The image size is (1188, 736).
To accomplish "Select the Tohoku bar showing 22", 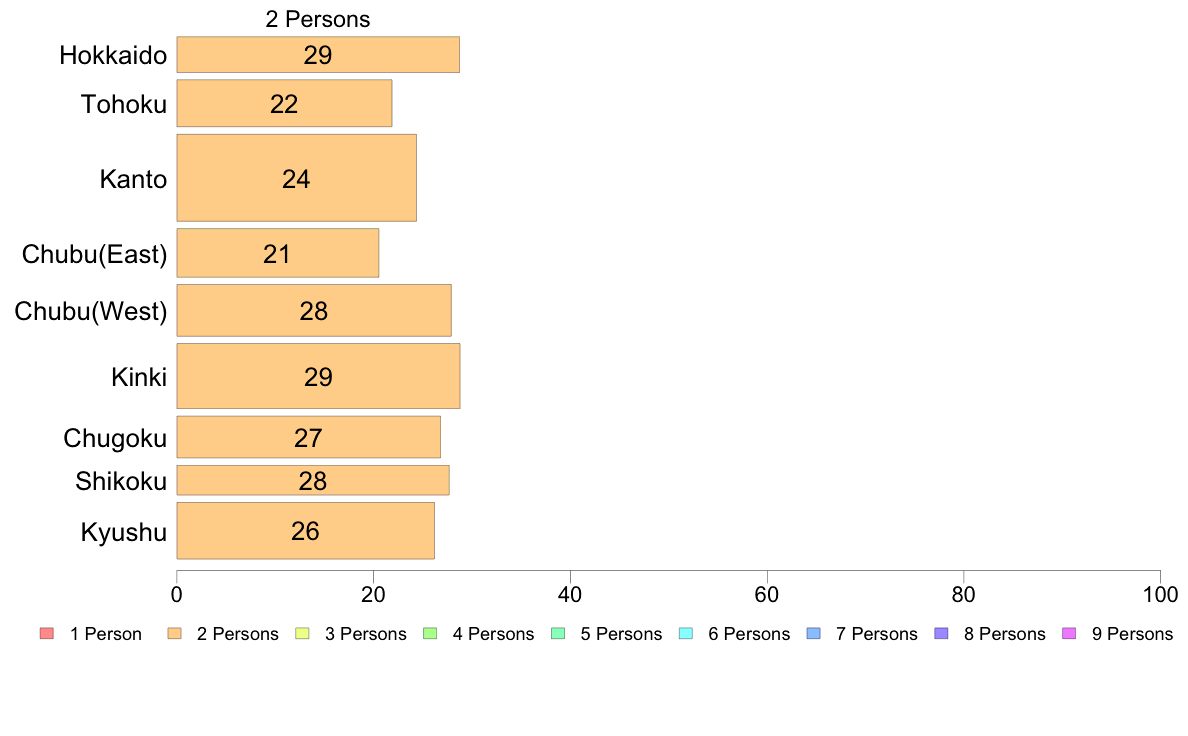I will point(284,103).
